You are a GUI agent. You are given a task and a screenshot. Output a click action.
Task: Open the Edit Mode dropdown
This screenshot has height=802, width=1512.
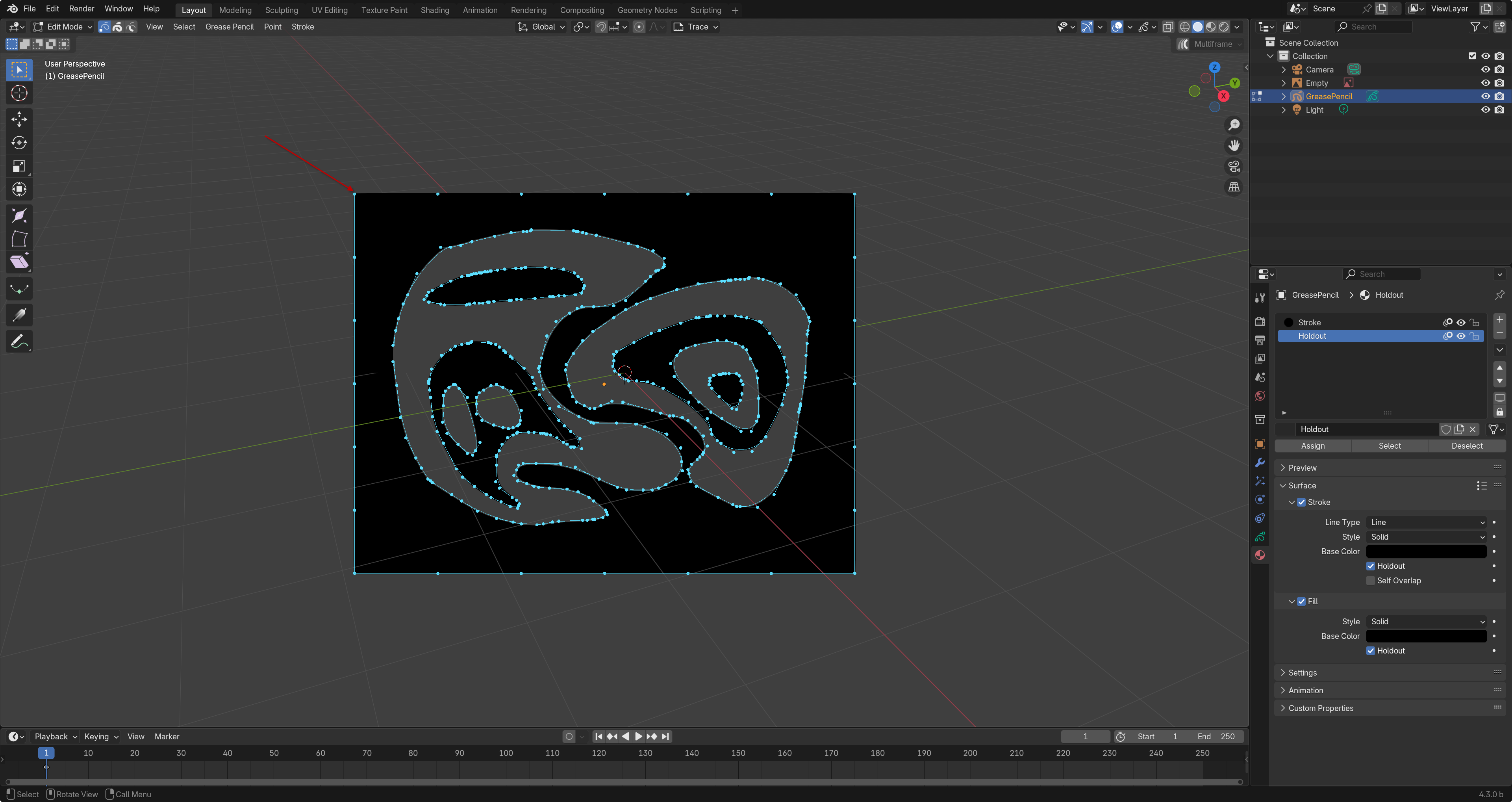coord(63,27)
